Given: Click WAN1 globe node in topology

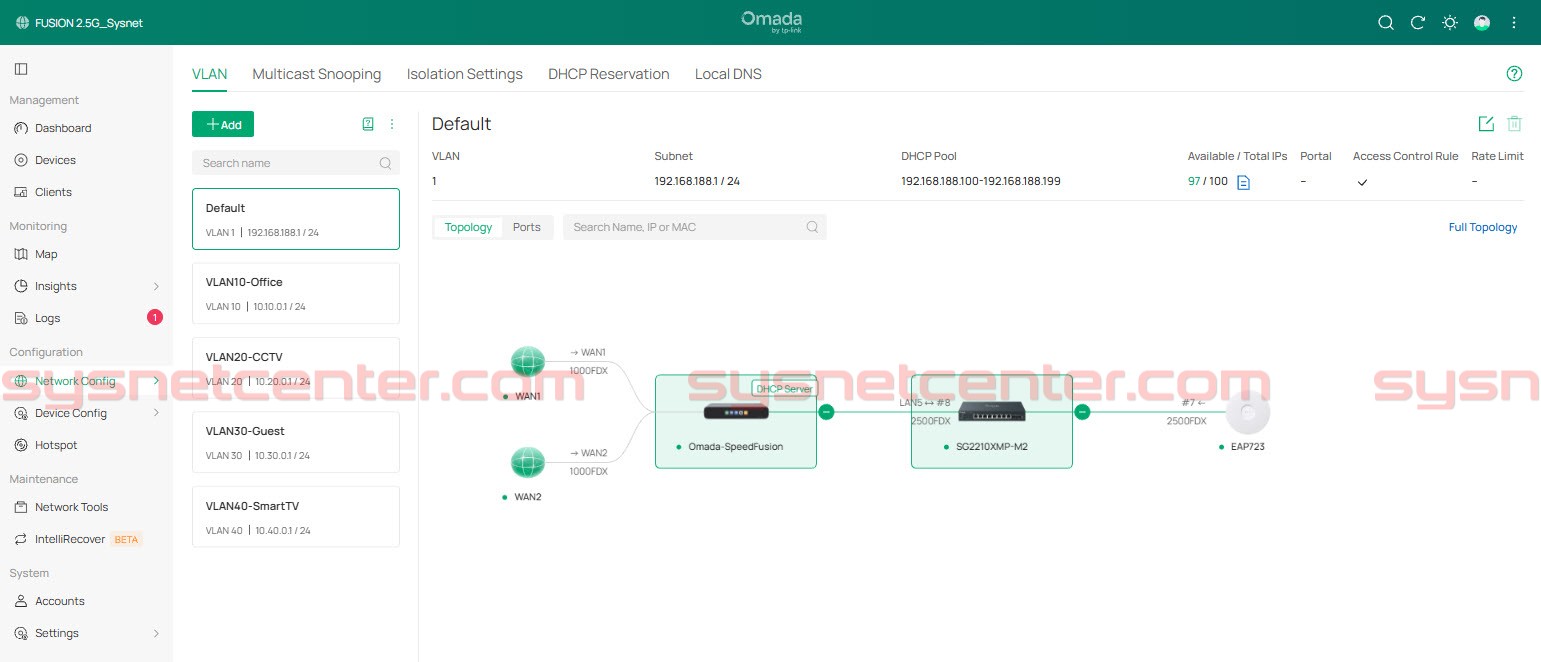Looking at the screenshot, I should (527, 362).
